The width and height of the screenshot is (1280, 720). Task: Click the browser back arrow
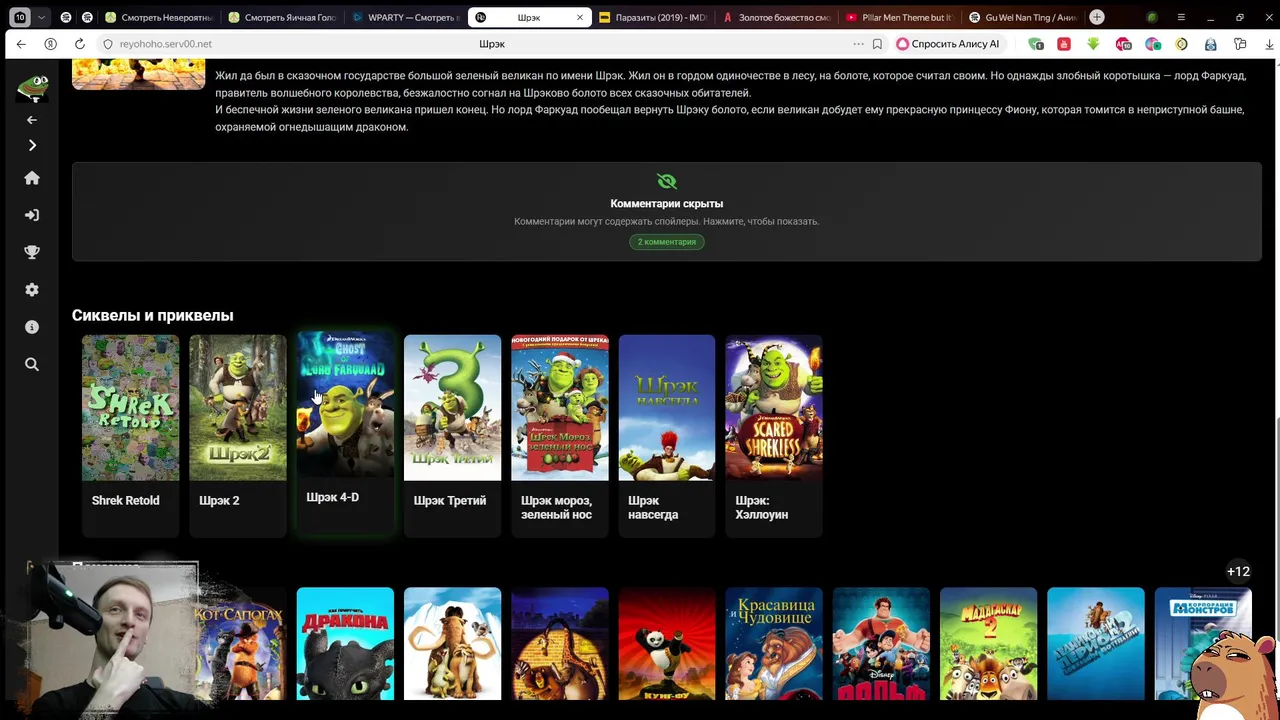(21, 44)
